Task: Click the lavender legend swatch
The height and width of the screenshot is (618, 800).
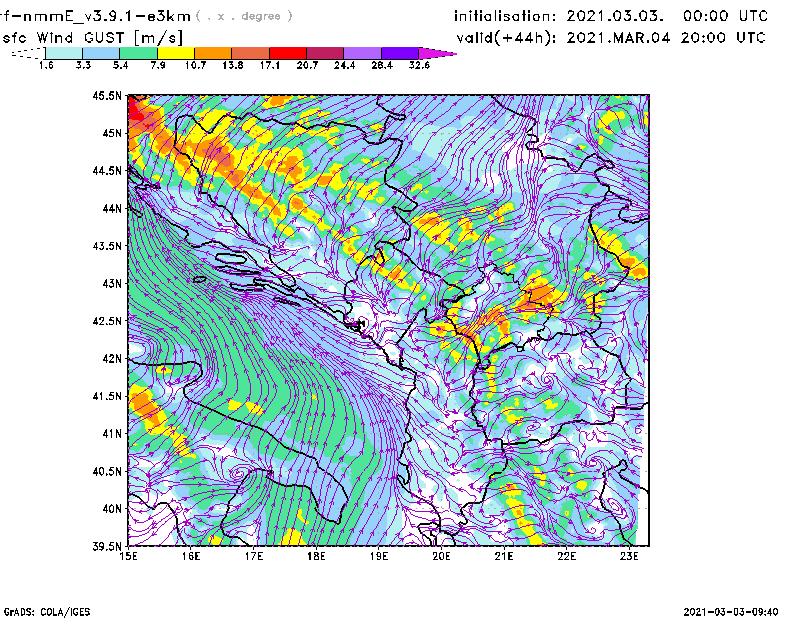Action: (x=363, y=53)
